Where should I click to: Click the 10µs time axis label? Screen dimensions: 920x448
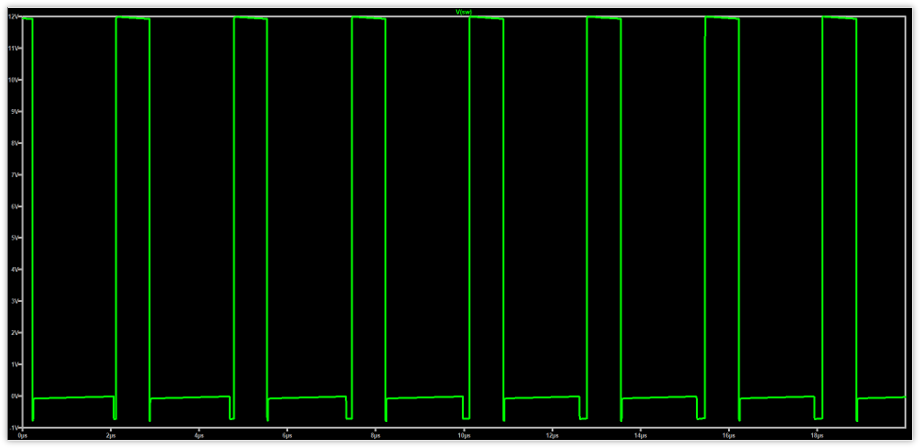click(x=464, y=436)
